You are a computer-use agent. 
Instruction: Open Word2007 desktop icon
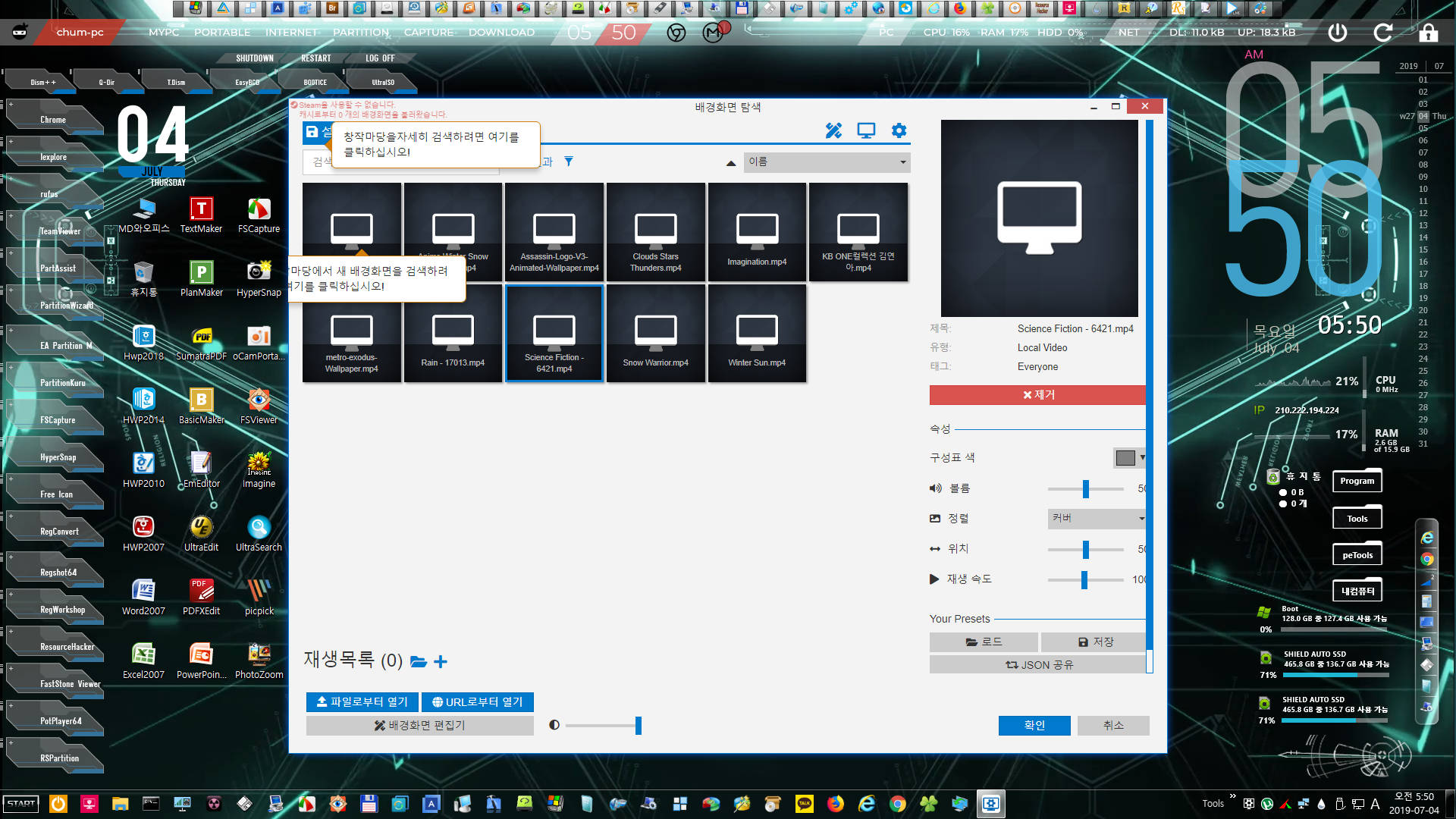click(143, 598)
